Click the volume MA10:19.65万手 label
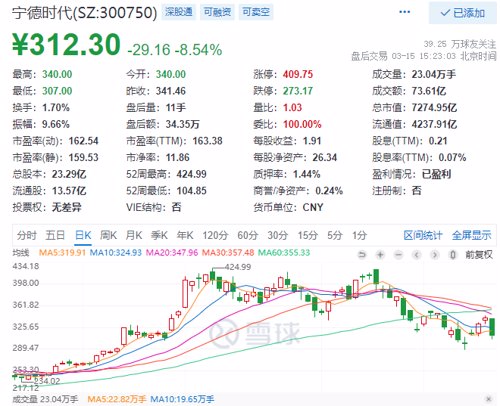Viewport: 500px width, 406px height. tap(182, 399)
